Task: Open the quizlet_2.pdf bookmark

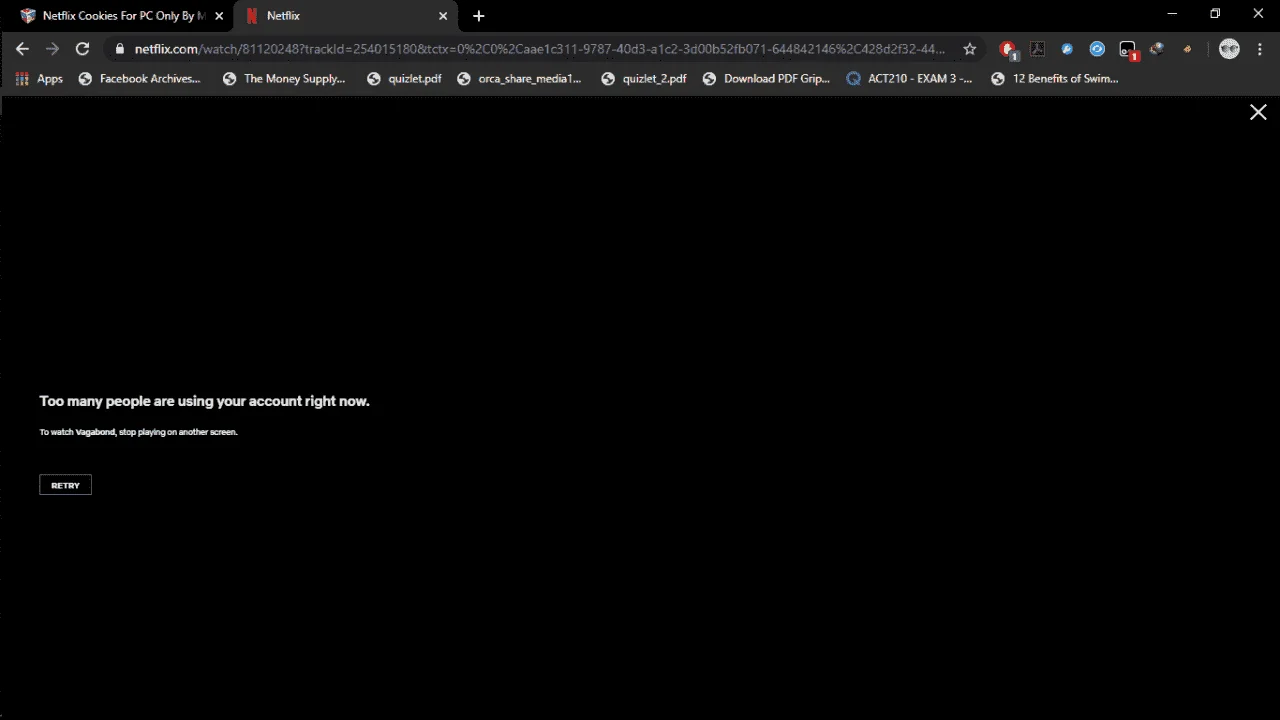Action: (643, 78)
